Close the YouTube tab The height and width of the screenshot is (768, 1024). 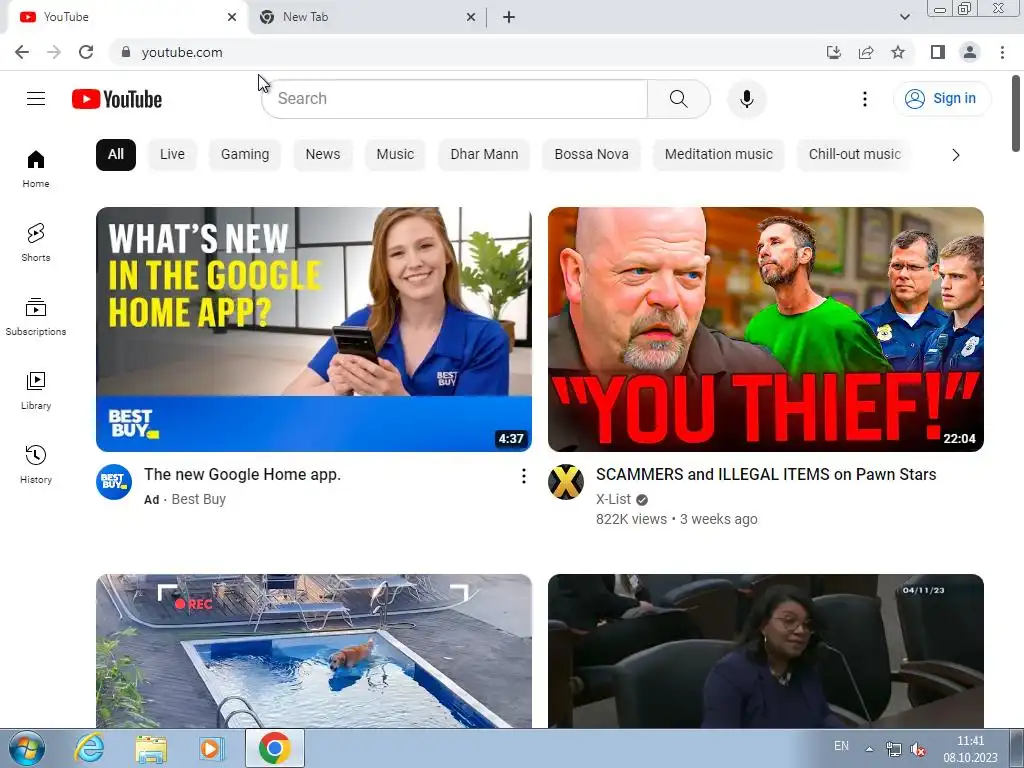click(232, 17)
